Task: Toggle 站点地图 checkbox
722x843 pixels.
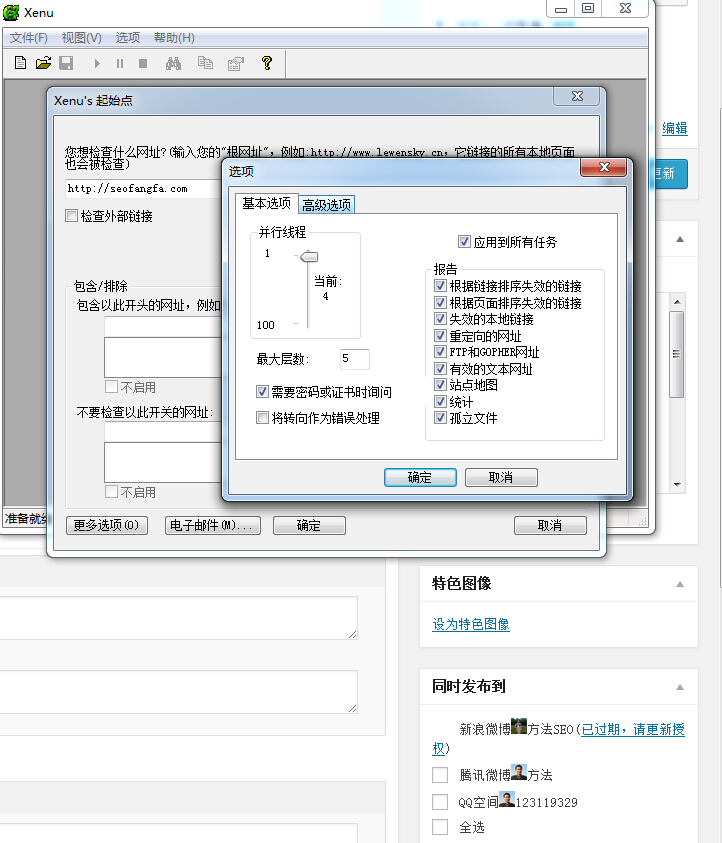Action: coord(440,385)
